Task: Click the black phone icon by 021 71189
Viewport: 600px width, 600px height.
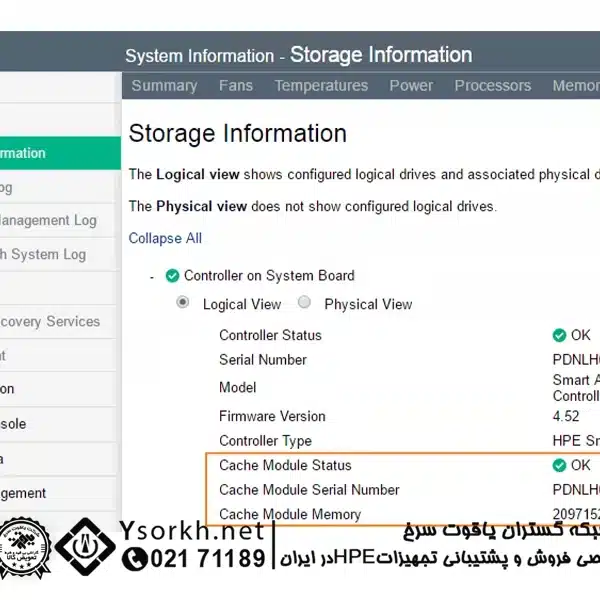Action: pos(134,558)
